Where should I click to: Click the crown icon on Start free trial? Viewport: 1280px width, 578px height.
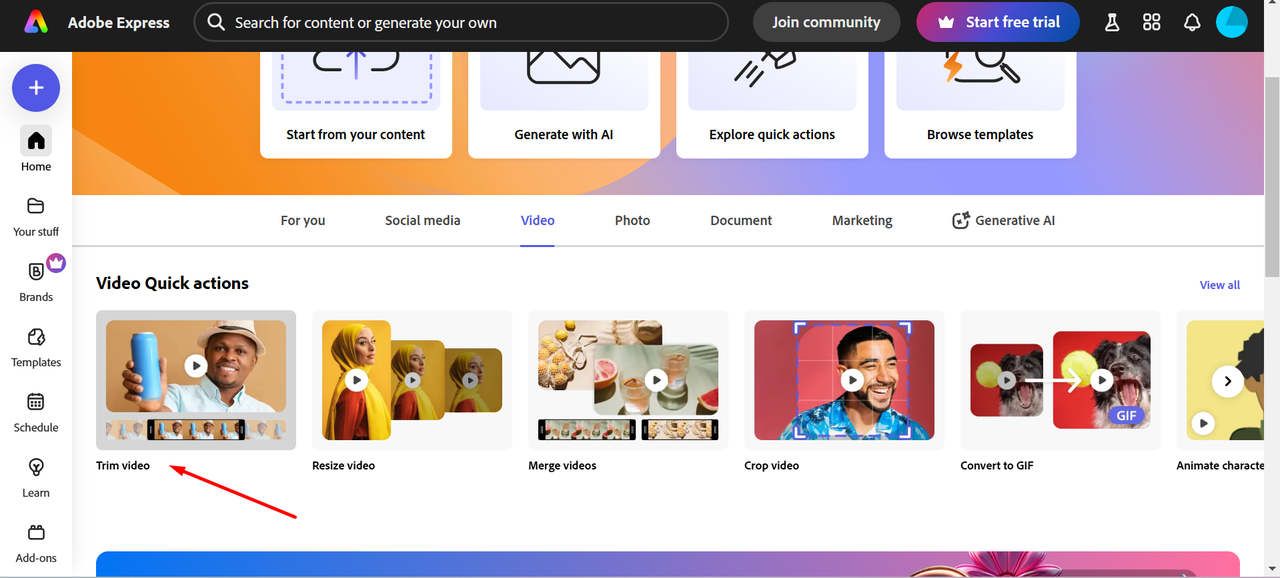coord(945,22)
